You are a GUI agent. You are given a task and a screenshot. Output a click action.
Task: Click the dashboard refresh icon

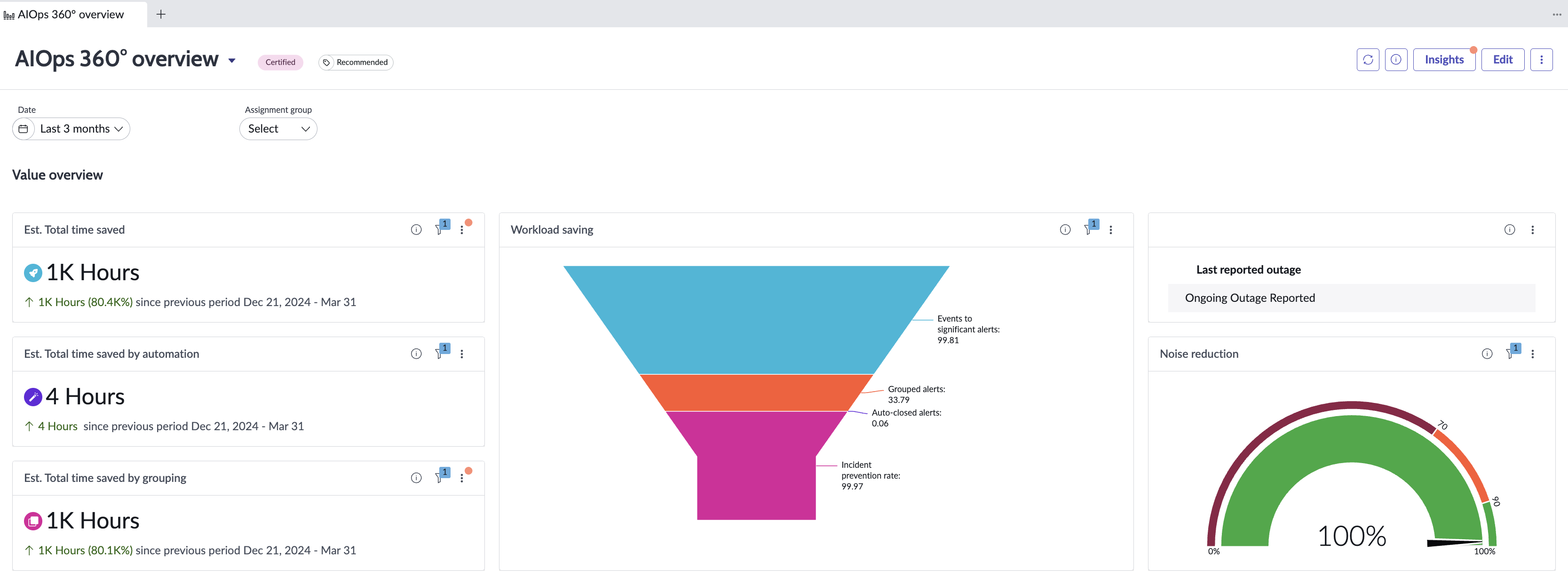tap(1368, 60)
